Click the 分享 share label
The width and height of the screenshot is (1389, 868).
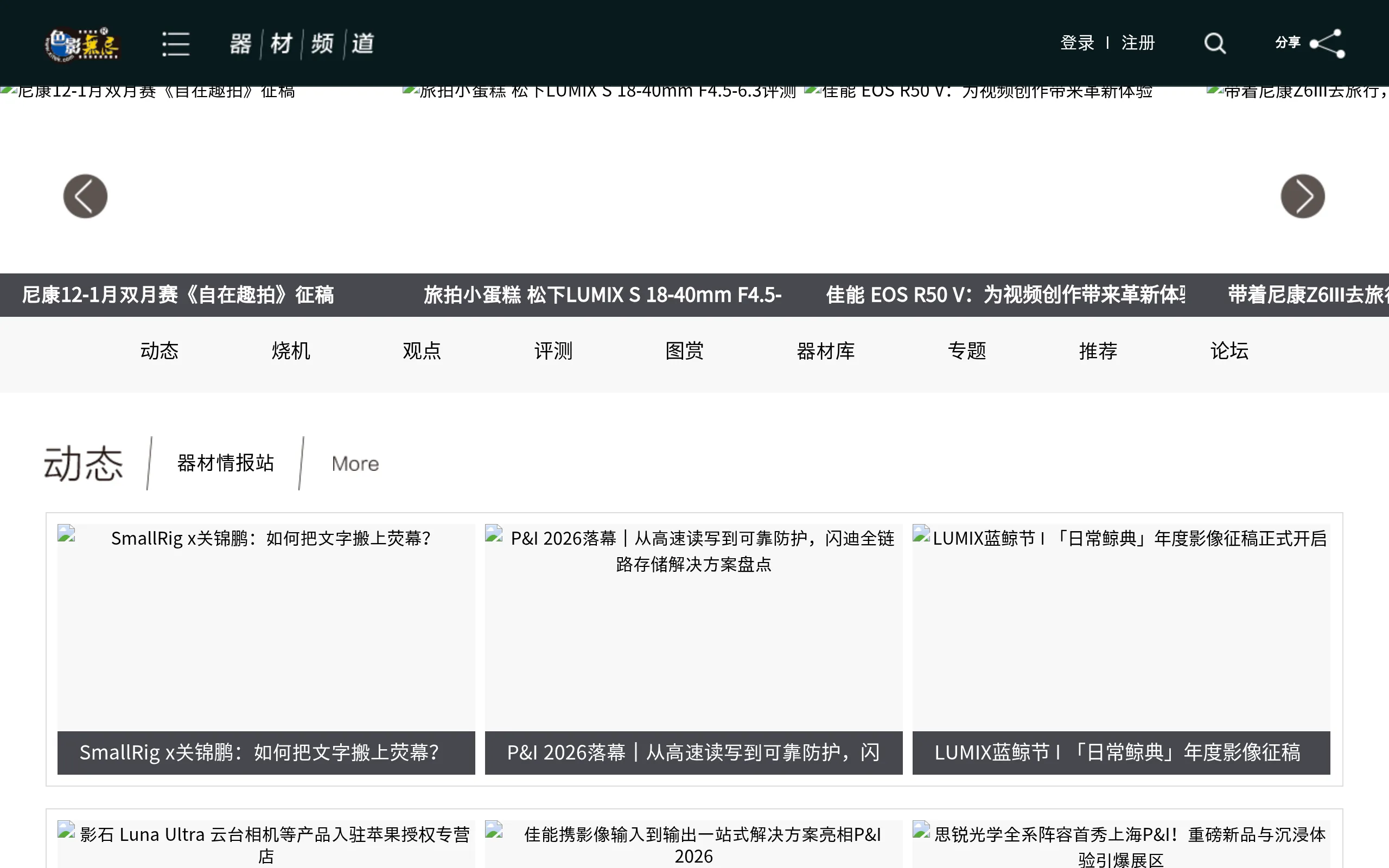pos(1288,42)
